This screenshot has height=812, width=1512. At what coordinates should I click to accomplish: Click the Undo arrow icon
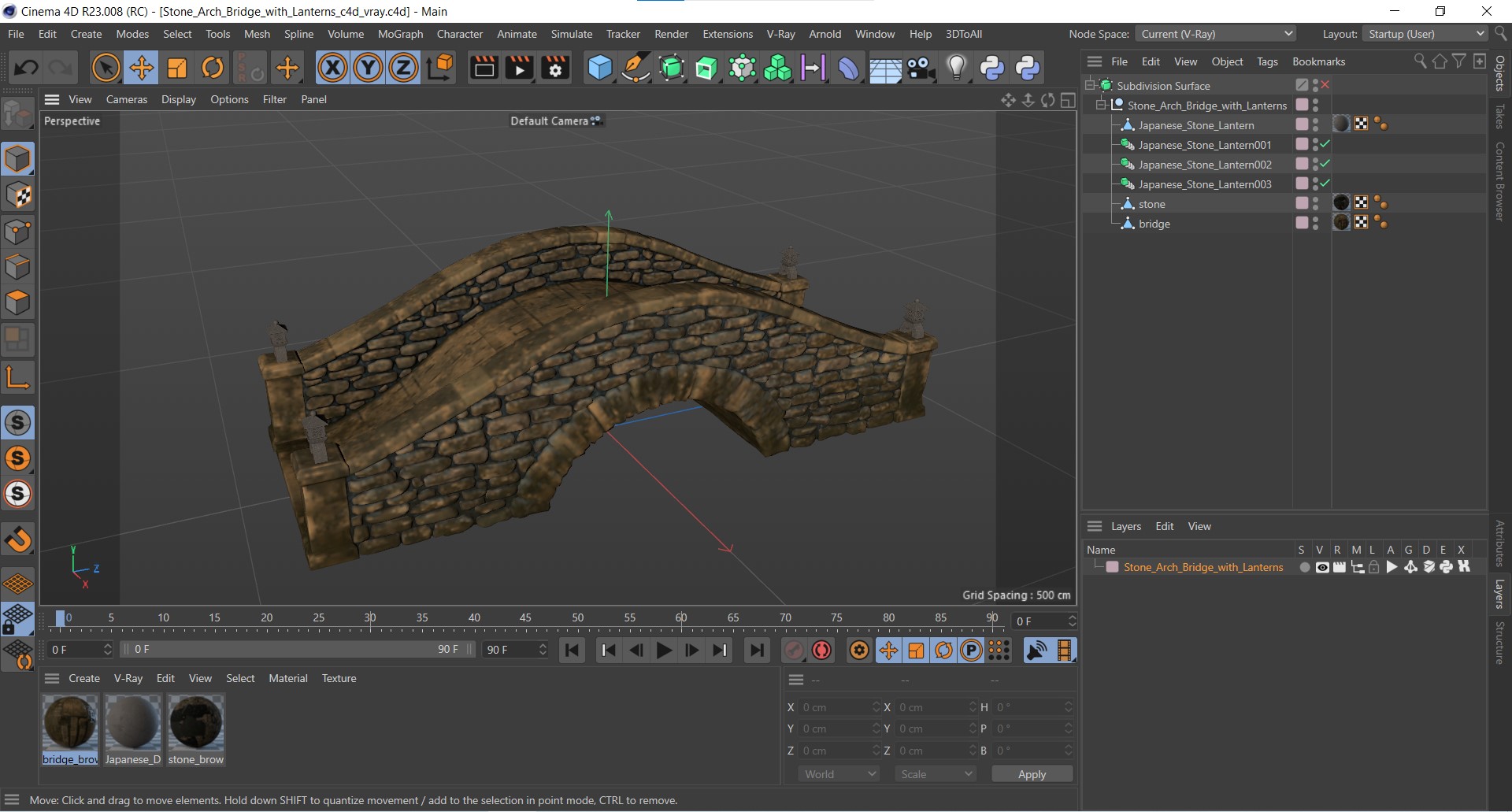point(25,68)
